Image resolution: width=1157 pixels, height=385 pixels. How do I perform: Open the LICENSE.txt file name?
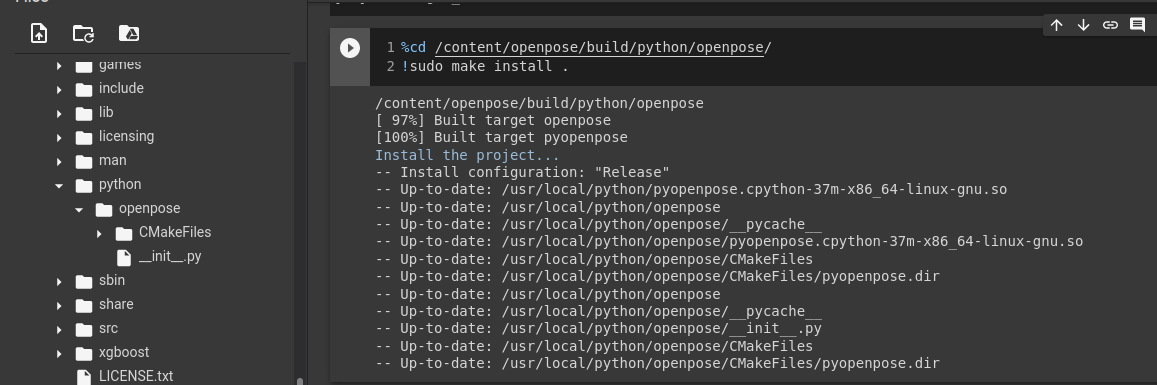[136, 376]
